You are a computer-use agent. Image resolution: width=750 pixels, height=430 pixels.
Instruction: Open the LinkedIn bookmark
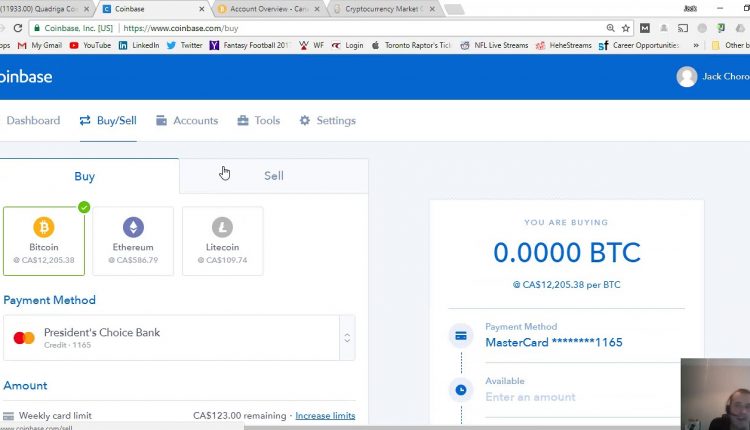pos(139,45)
